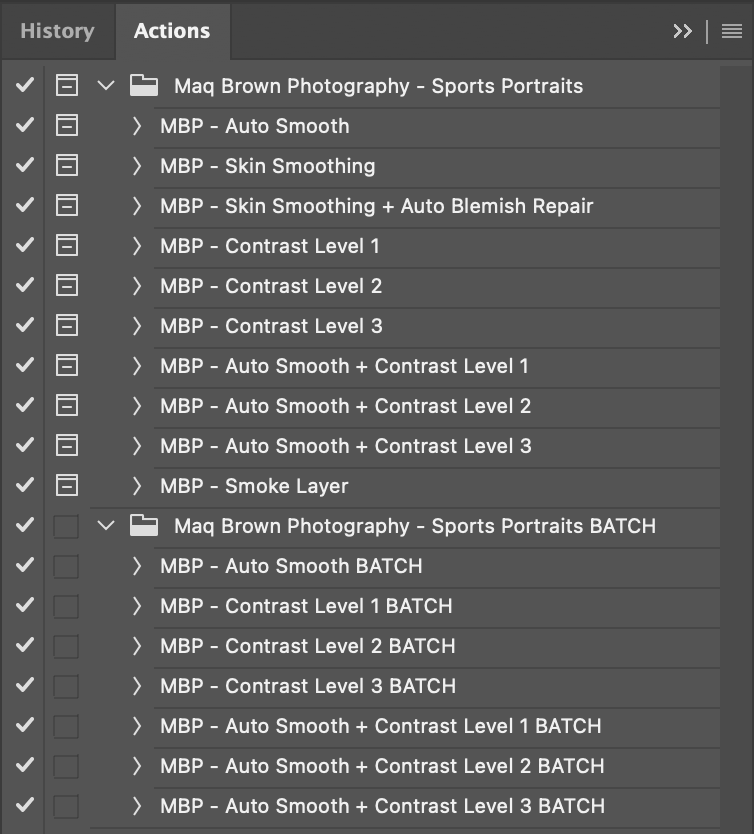Viewport: 754px width, 834px height.
Task: Enable dialog box for MBP - Contrast Level 3 BATCH
Action: point(66,686)
